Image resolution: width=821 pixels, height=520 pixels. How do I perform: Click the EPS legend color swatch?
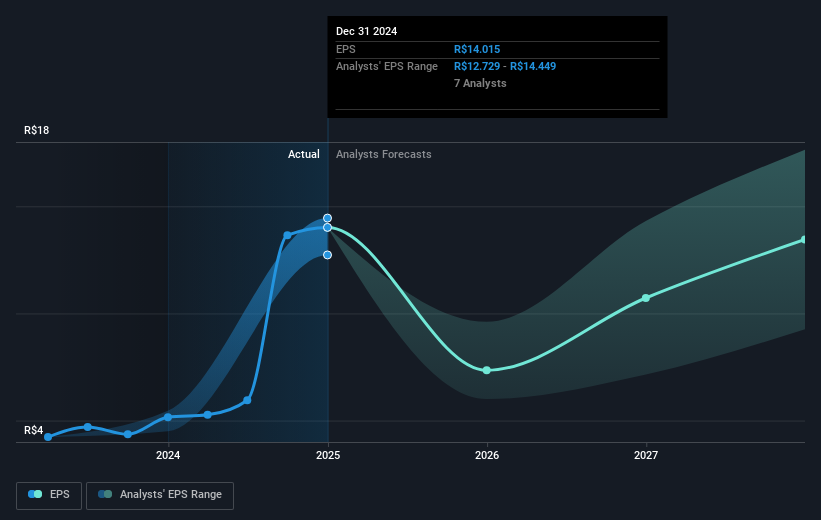pyautogui.click(x=35, y=494)
